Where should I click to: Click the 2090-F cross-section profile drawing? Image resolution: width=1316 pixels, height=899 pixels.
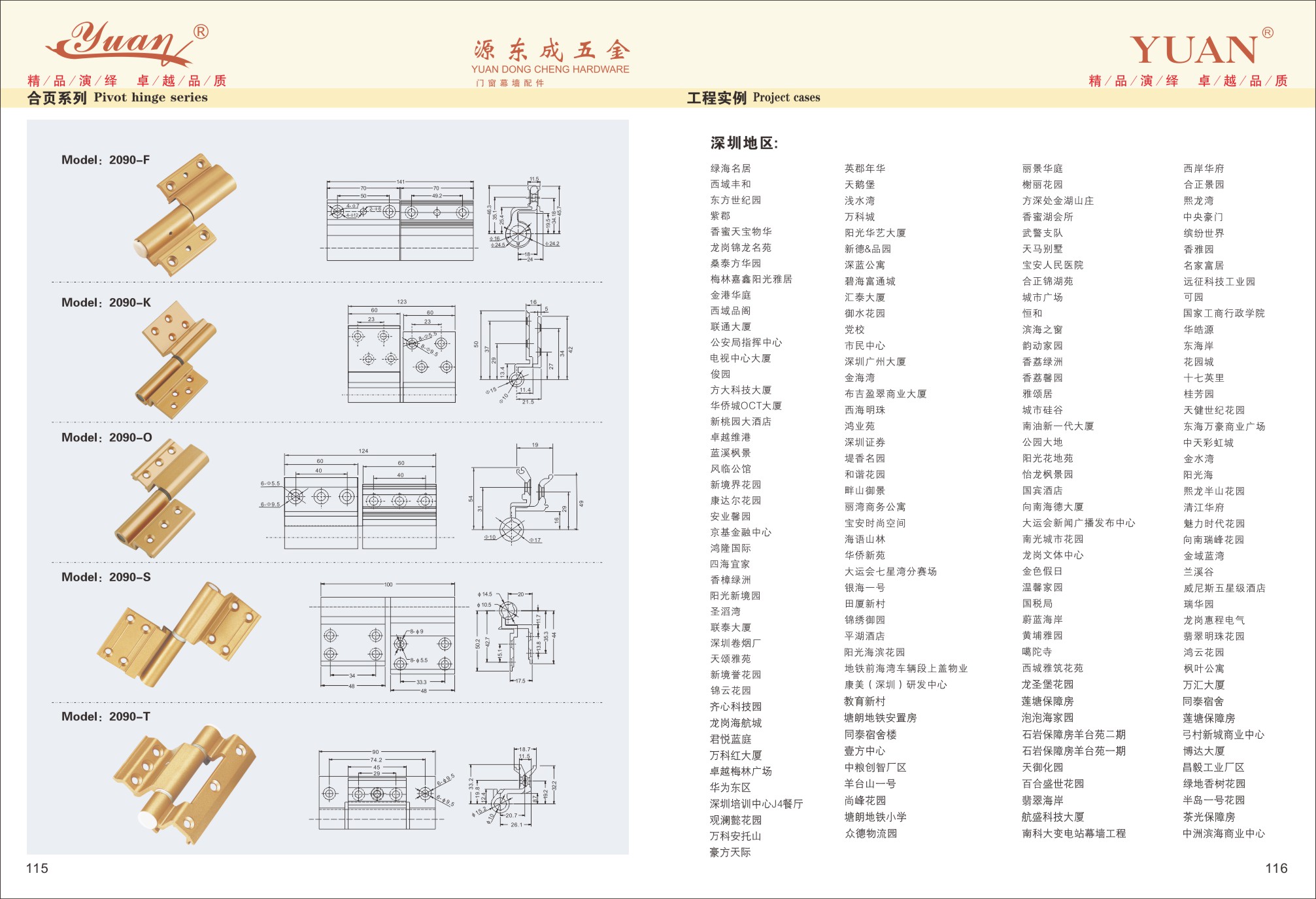[x=526, y=219]
